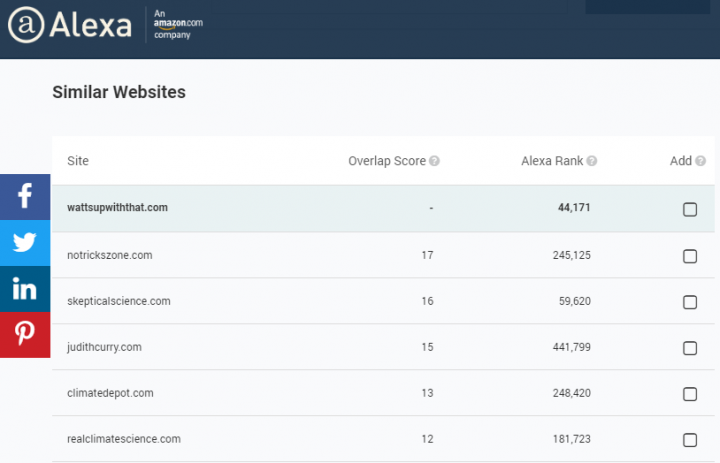Open the skepticalscience.com site link

coord(118,301)
